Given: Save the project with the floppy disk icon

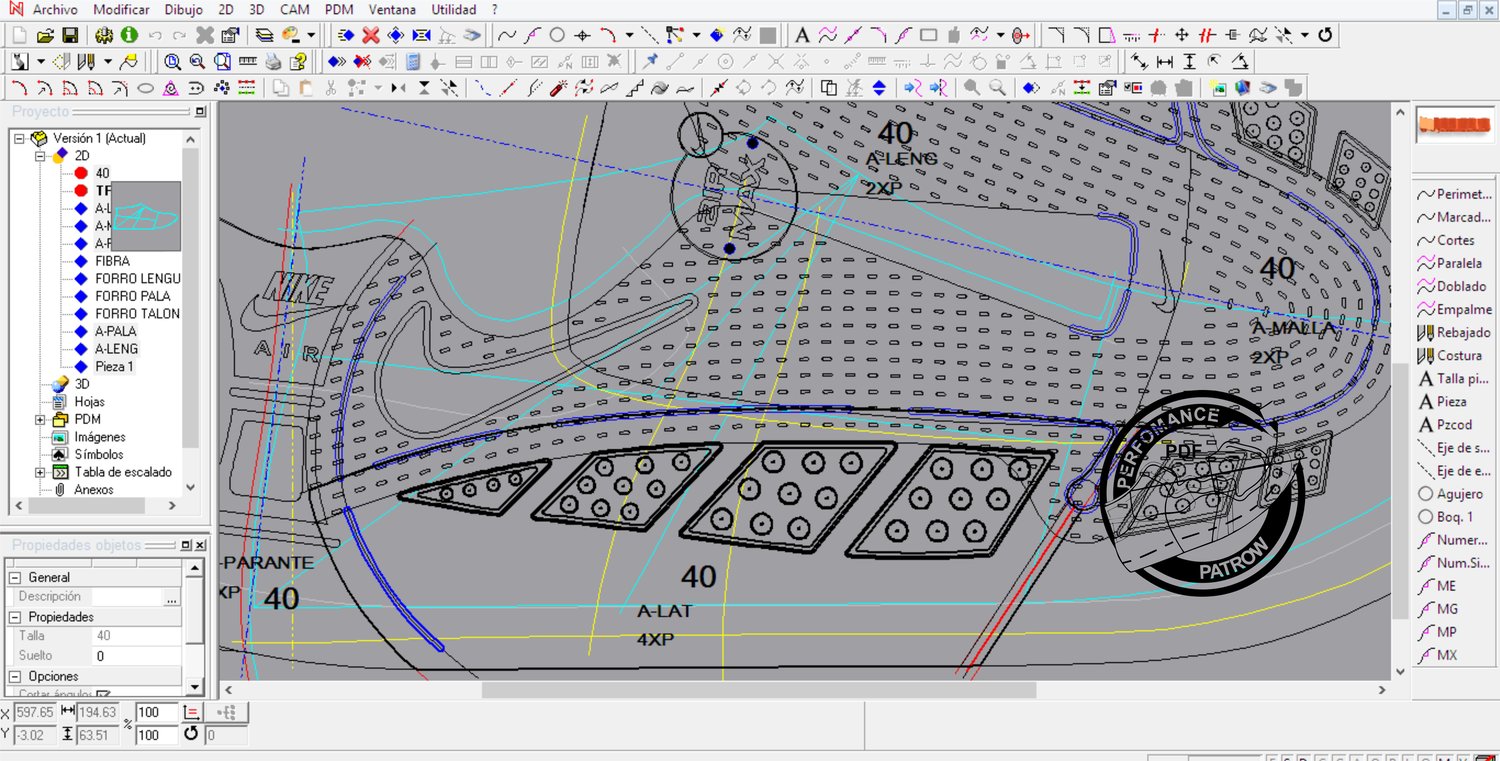Looking at the screenshot, I should (x=70, y=35).
